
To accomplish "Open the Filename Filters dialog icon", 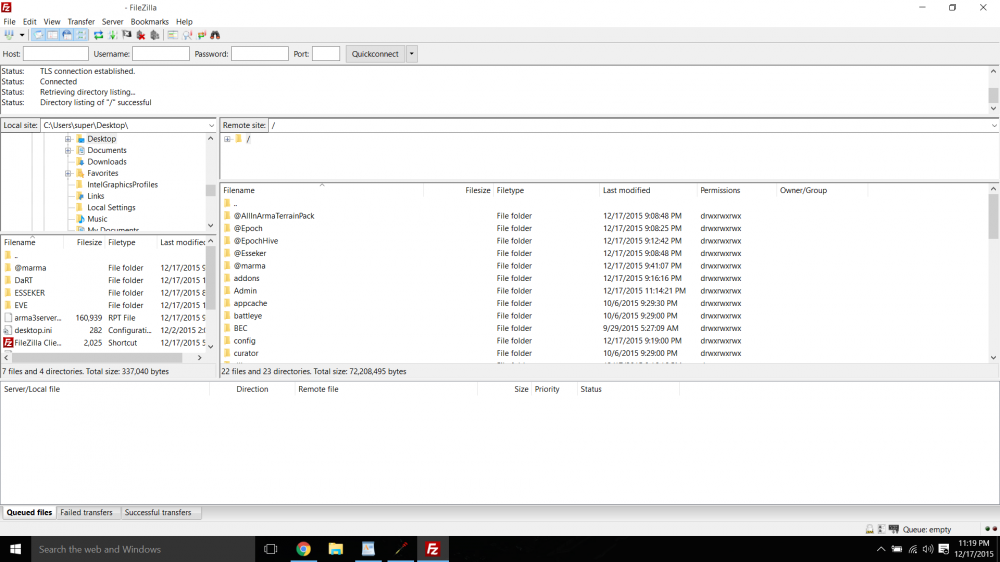I will pyautogui.click(x=172, y=35).
